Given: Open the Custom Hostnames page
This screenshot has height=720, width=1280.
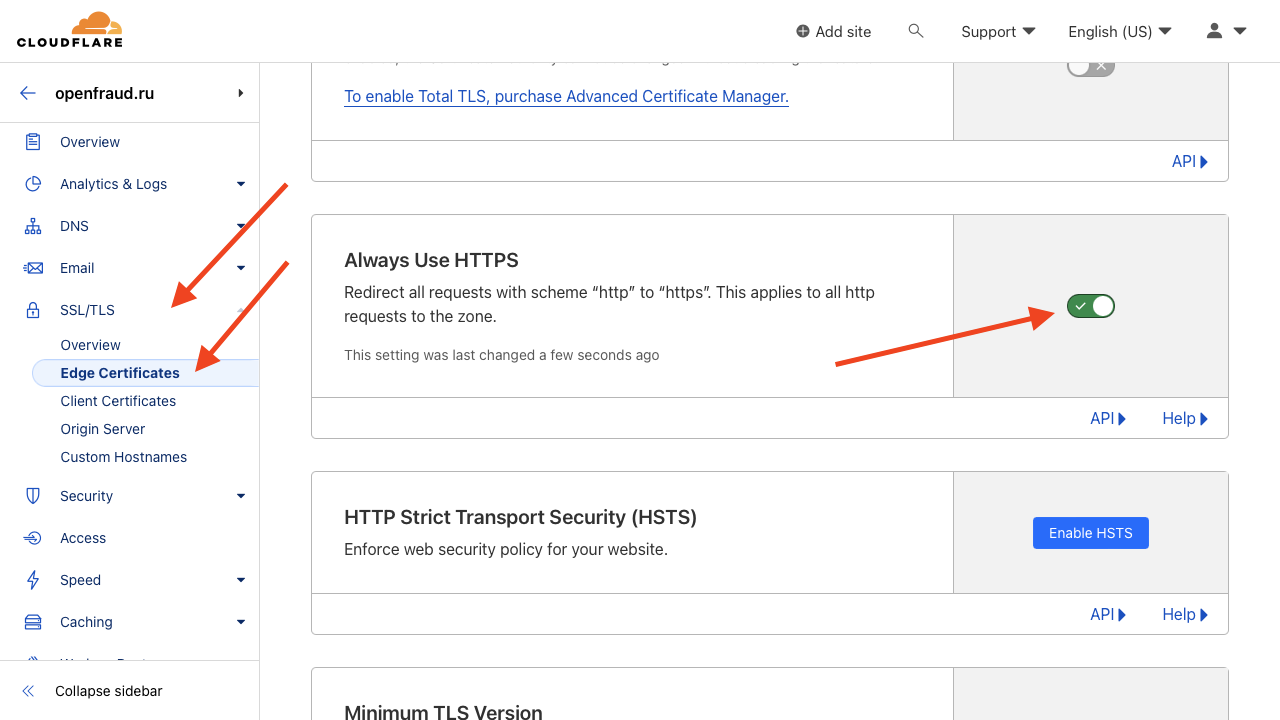Looking at the screenshot, I should (x=124, y=457).
